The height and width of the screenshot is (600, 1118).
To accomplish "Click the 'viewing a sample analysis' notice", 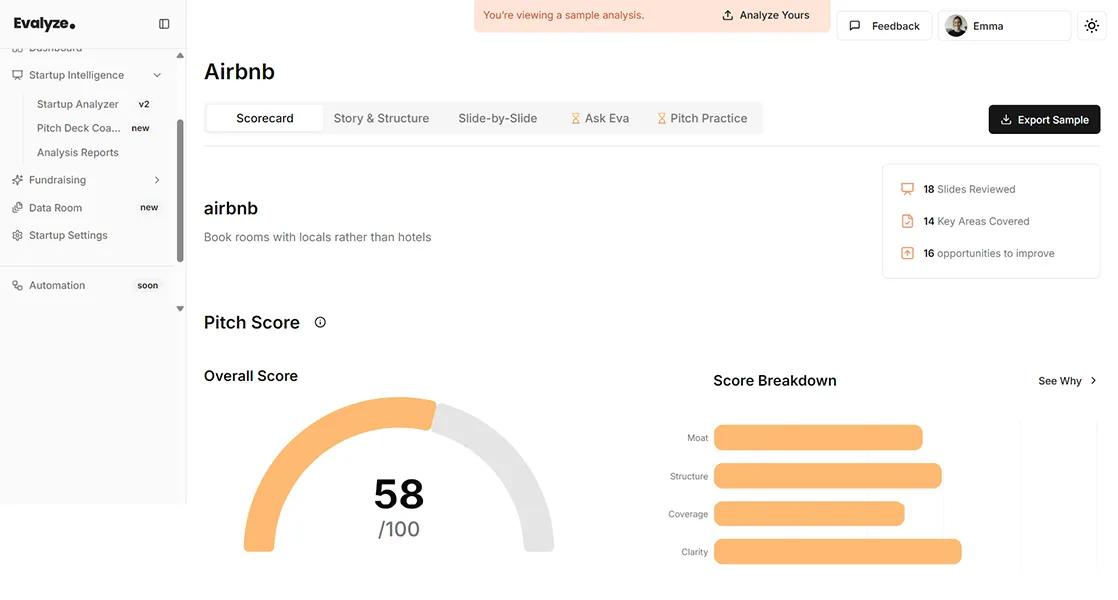I will [563, 15].
